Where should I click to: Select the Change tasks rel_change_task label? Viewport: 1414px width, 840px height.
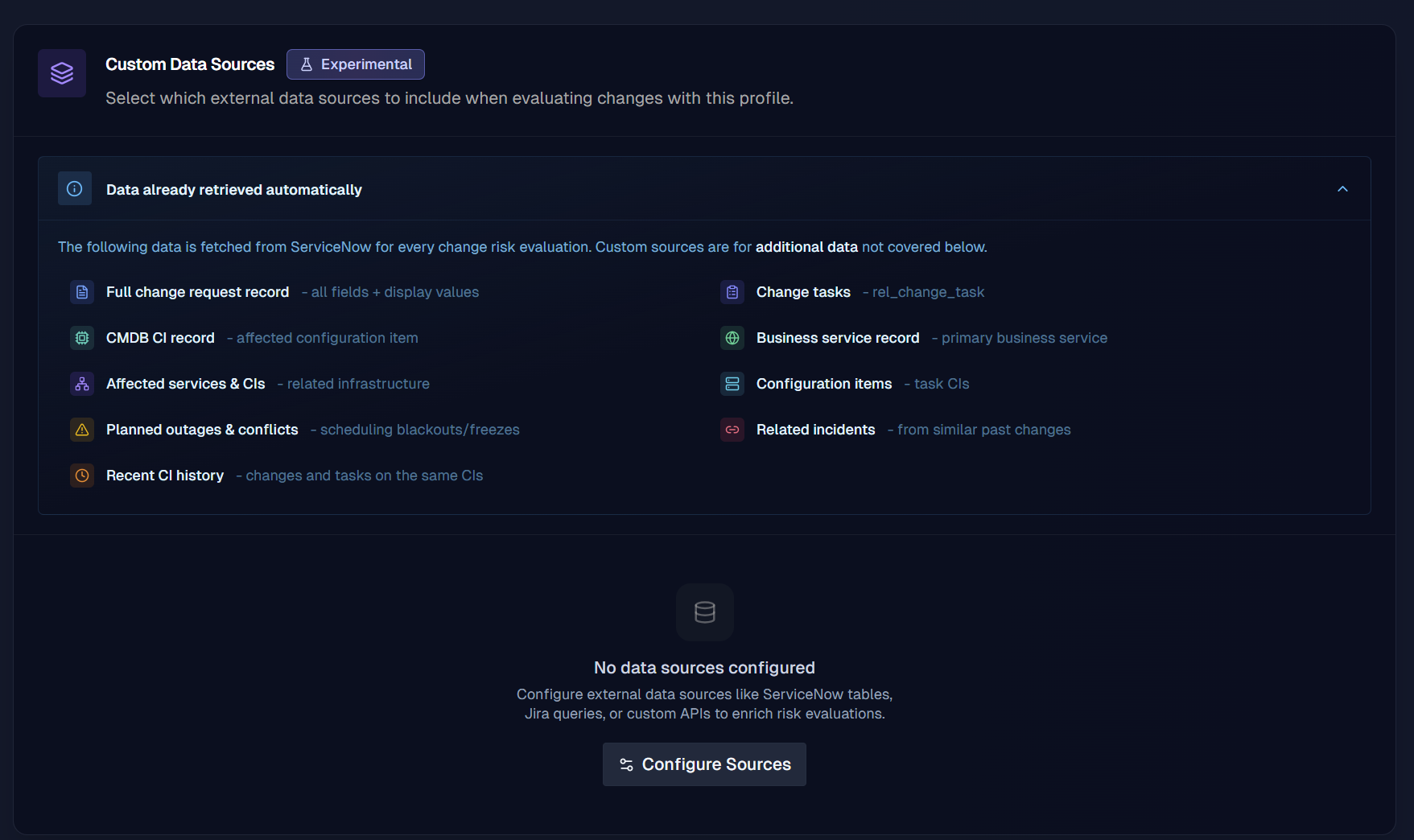pos(923,292)
